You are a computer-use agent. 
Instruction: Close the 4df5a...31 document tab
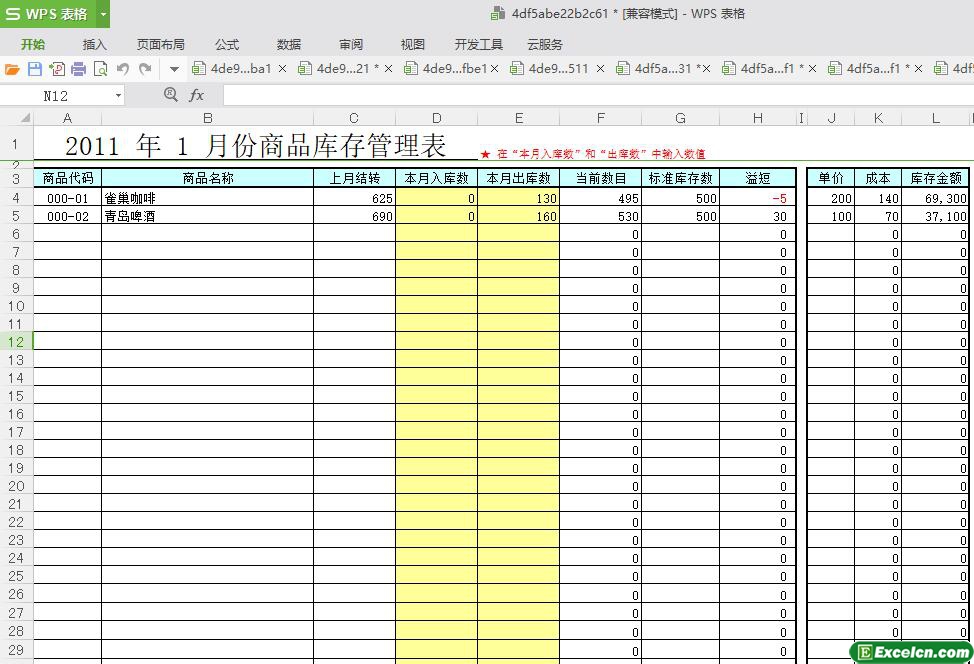click(x=706, y=69)
